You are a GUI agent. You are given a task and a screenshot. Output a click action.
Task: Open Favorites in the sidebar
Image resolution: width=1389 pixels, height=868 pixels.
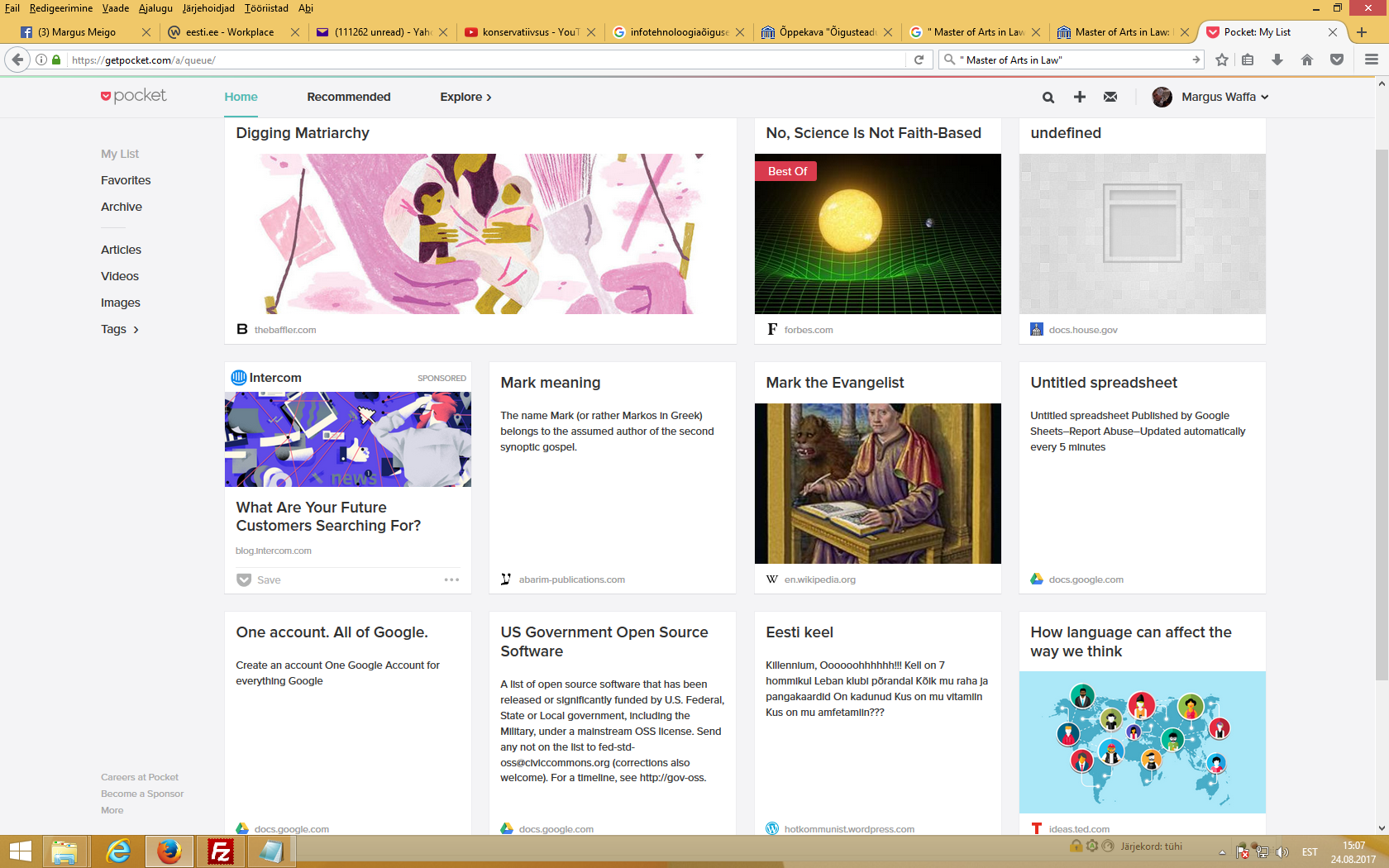tap(126, 180)
